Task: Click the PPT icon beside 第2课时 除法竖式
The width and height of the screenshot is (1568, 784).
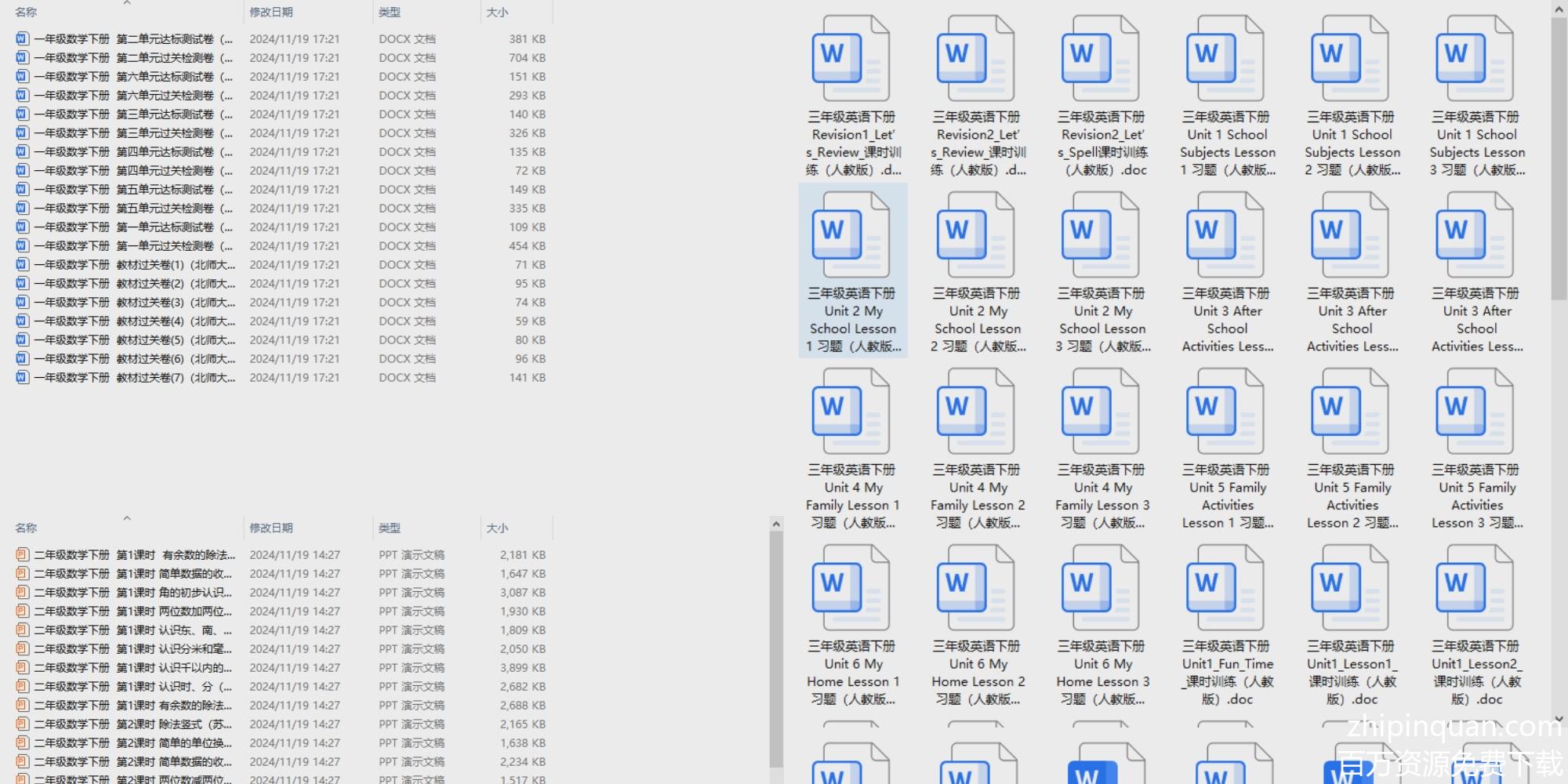Action: coord(22,724)
